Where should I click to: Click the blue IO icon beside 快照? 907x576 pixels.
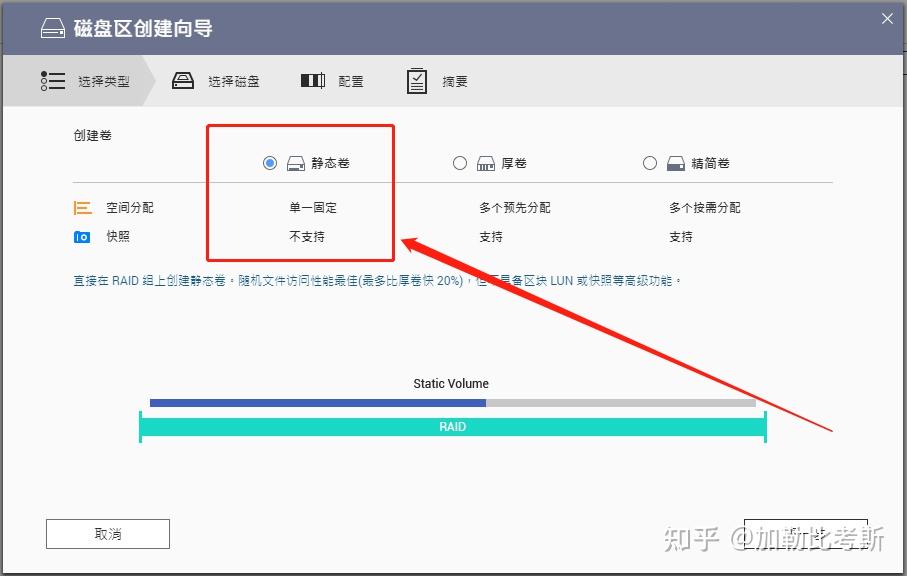(83, 237)
